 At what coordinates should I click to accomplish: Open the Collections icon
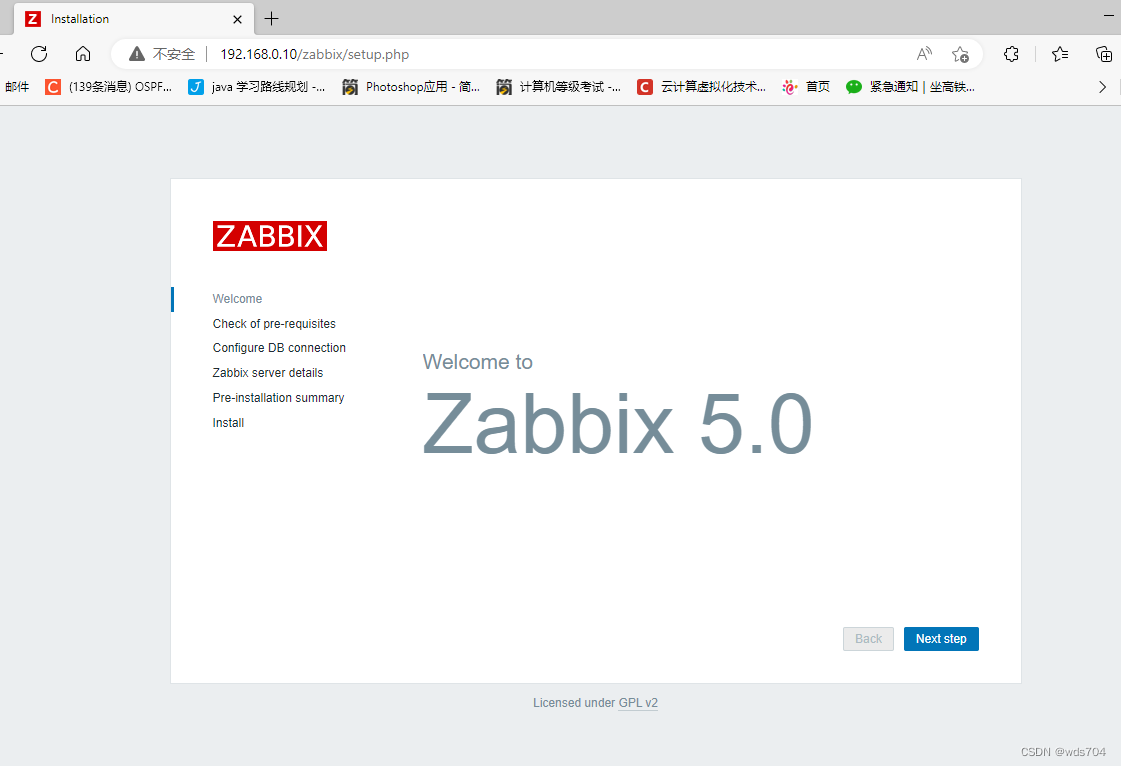(x=1104, y=54)
